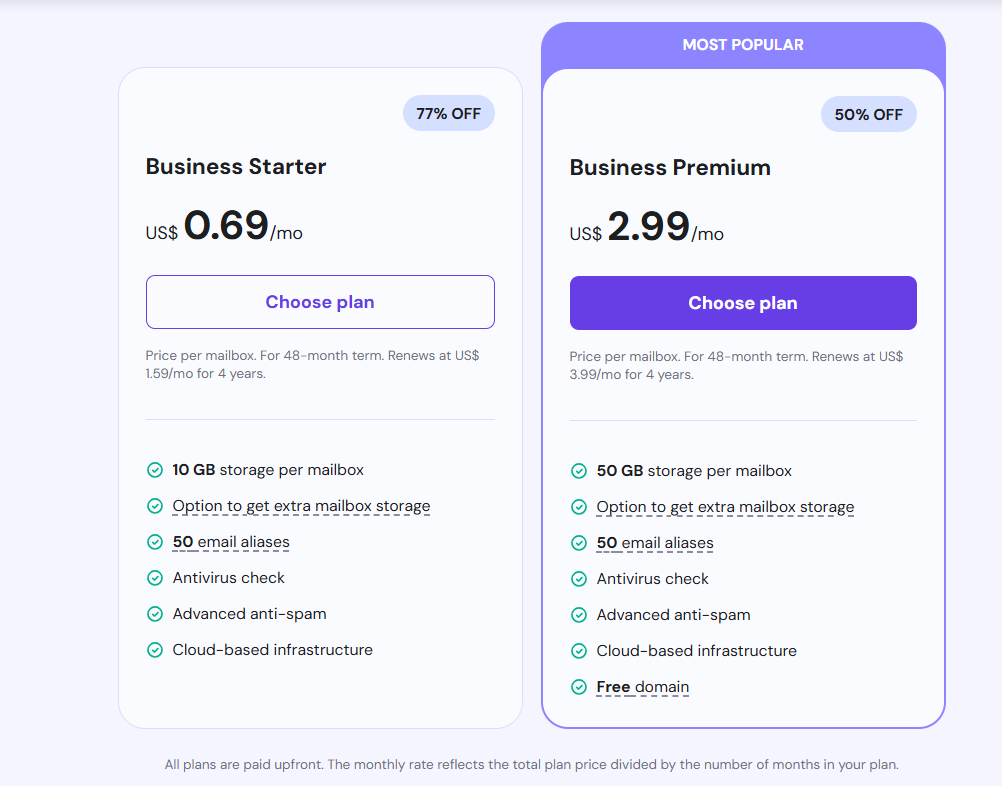Click the 77% OFF badge
This screenshot has width=1002, height=786.
tap(448, 113)
